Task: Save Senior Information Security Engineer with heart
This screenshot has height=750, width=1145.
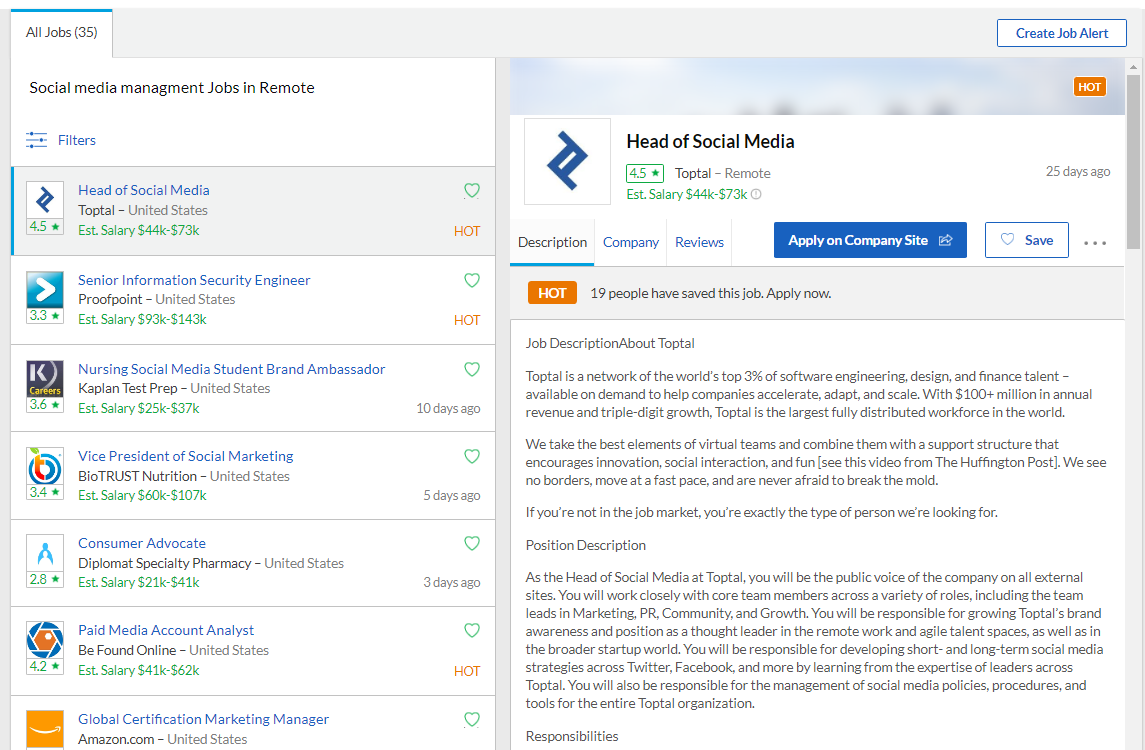Action: click(x=472, y=280)
